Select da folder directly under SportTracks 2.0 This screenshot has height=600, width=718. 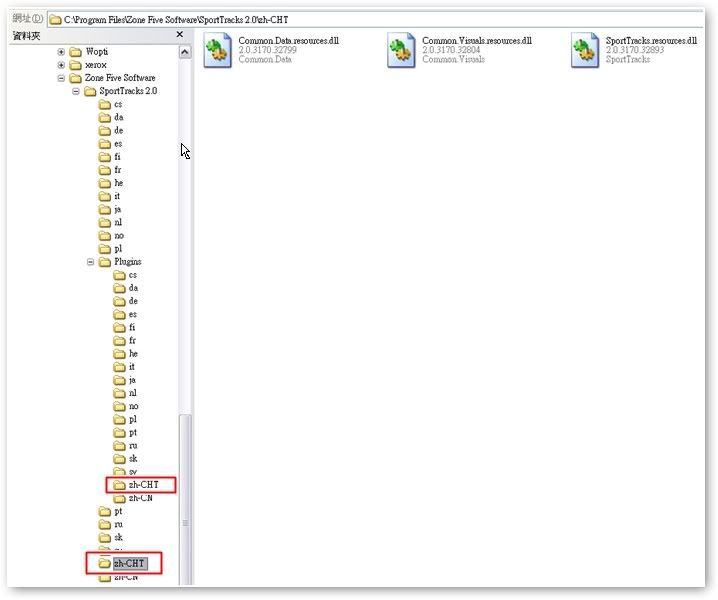[111, 118]
